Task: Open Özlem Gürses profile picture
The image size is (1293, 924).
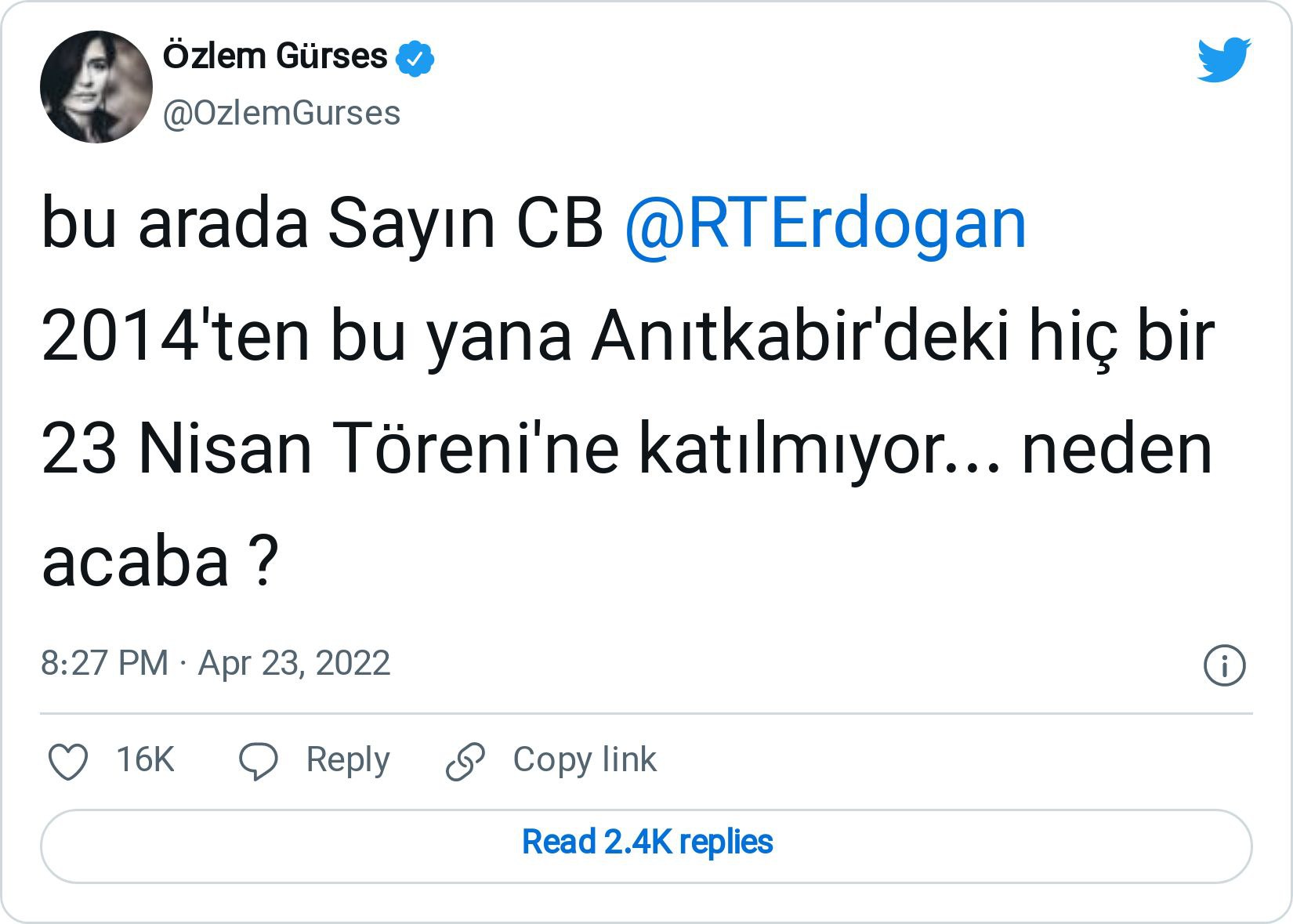Action: (x=96, y=87)
